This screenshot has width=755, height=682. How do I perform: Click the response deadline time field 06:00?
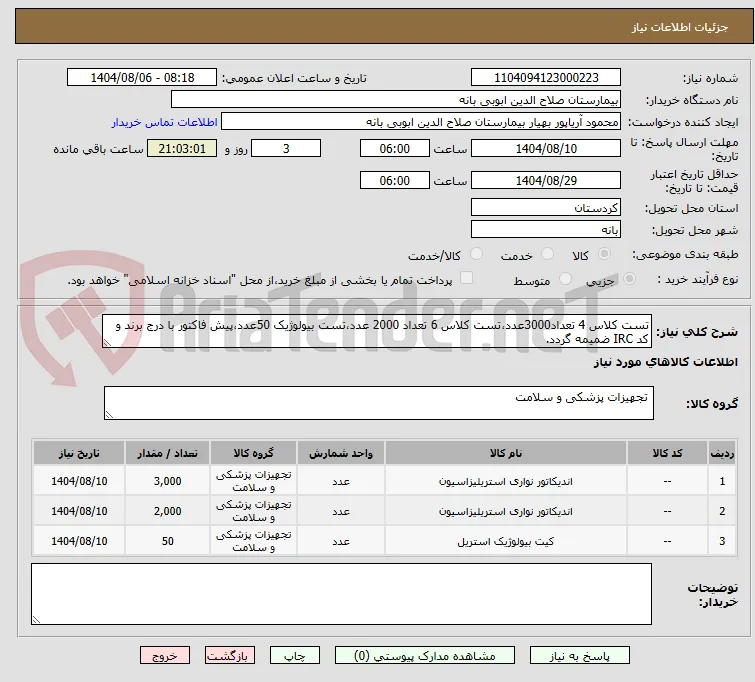click(394, 148)
